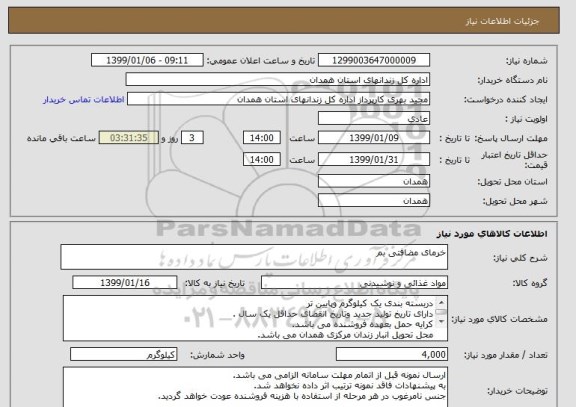The width and height of the screenshot is (576, 407).
Task: Select the need date field 1399/01/16
Action: pyautogui.click(x=125, y=282)
